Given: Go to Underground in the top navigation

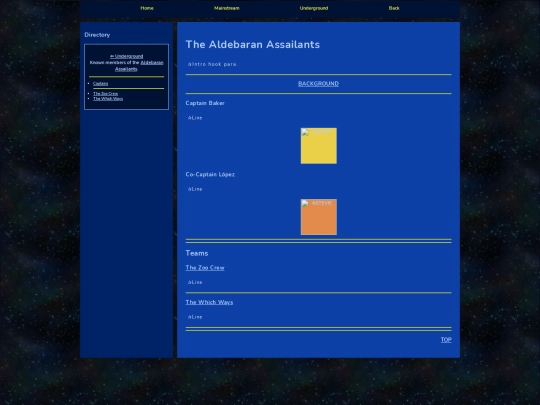Looking at the screenshot, I should (314, 8).
